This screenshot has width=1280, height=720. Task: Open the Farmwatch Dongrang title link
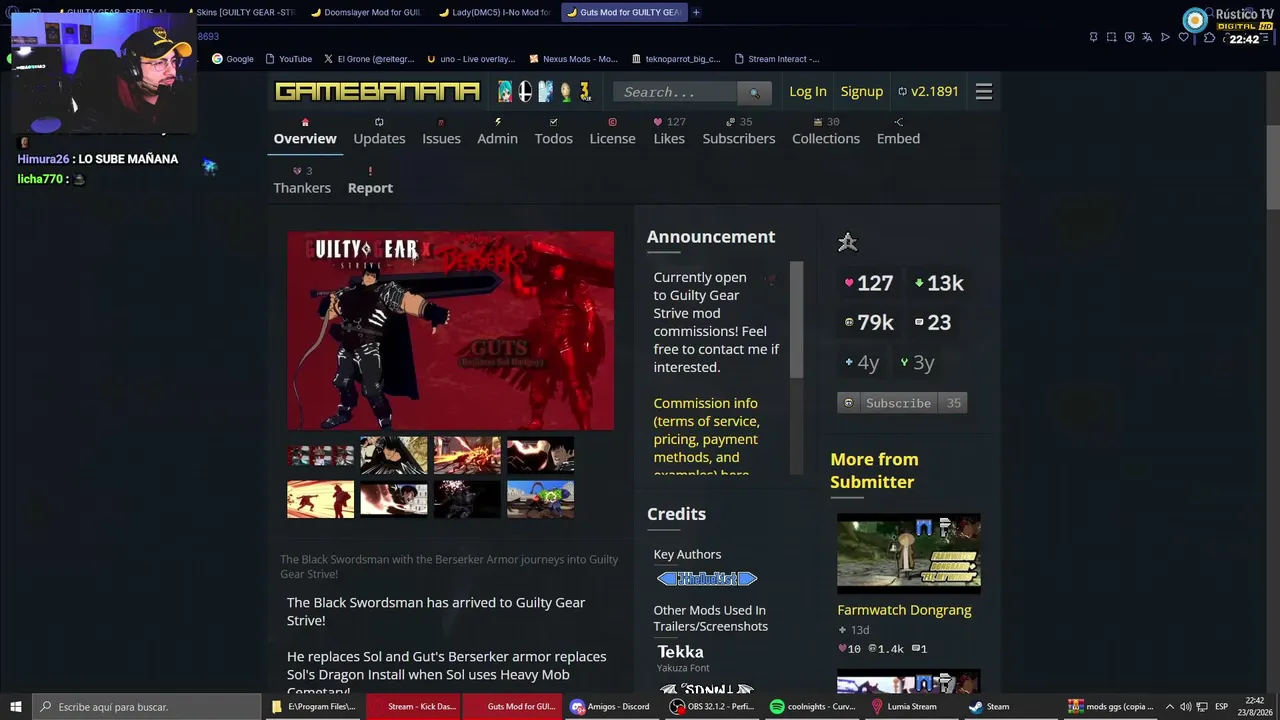click(x=904, y=610)
